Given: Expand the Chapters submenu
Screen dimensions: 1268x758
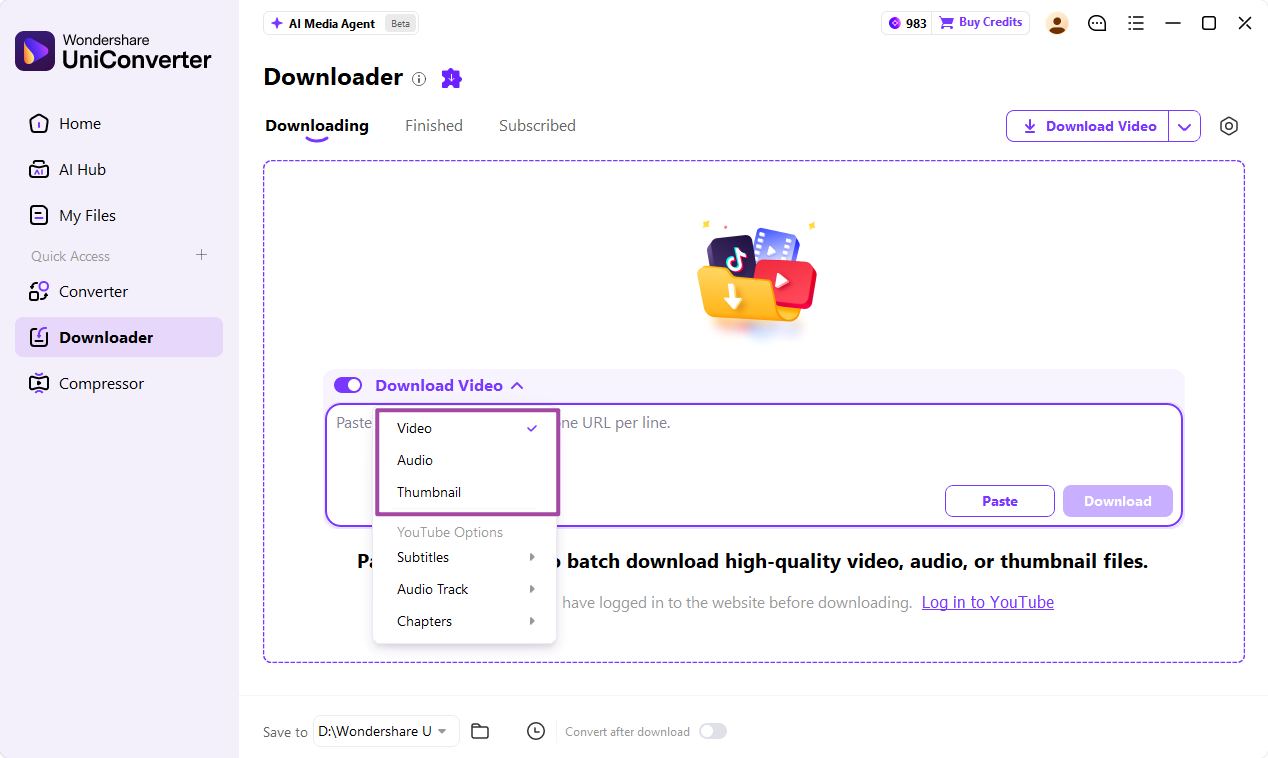Looking at the screenshot, I should click(464, 621).
